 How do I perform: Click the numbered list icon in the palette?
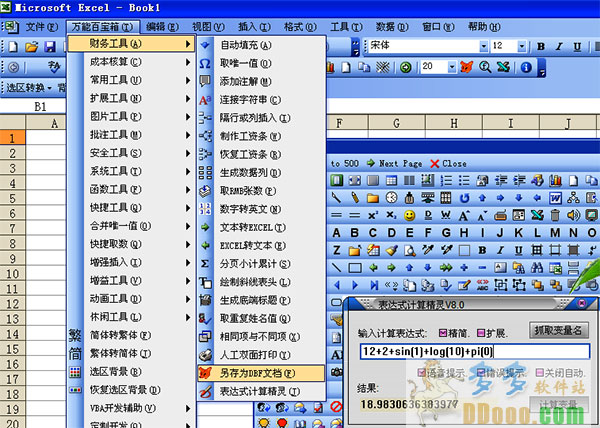[446, 180]
